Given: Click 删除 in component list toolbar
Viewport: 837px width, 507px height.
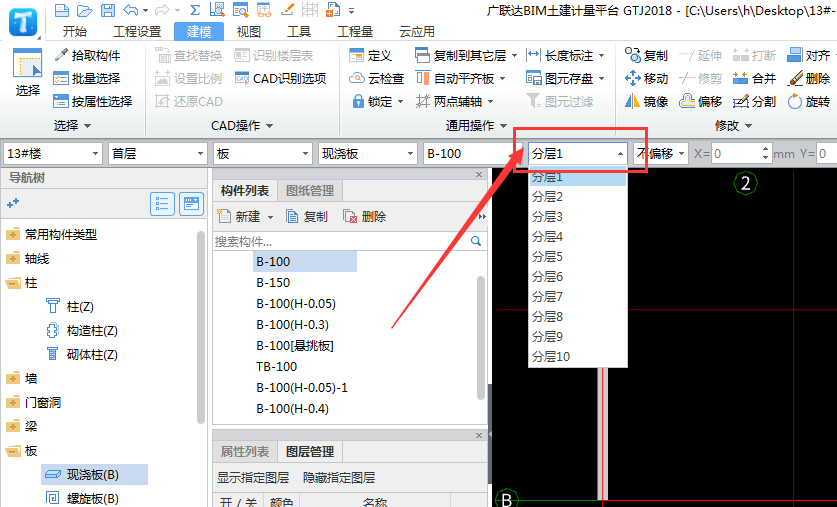Looking at the screenshot, I should pyautogui.click(x=365, y=216).
